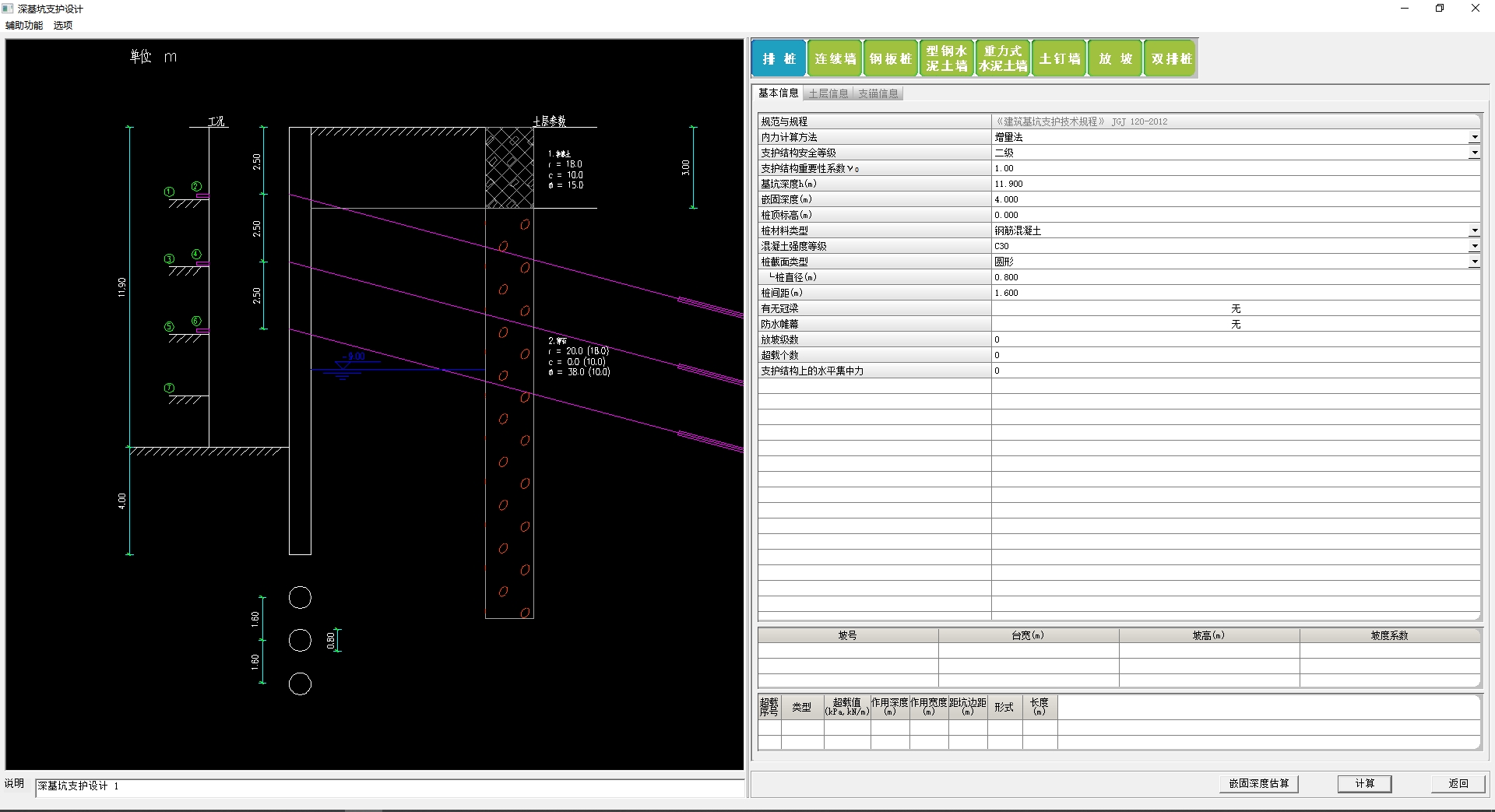Click the 放坡 support type button
The width and height of the screenshot is (1495, 812).
1115,58
